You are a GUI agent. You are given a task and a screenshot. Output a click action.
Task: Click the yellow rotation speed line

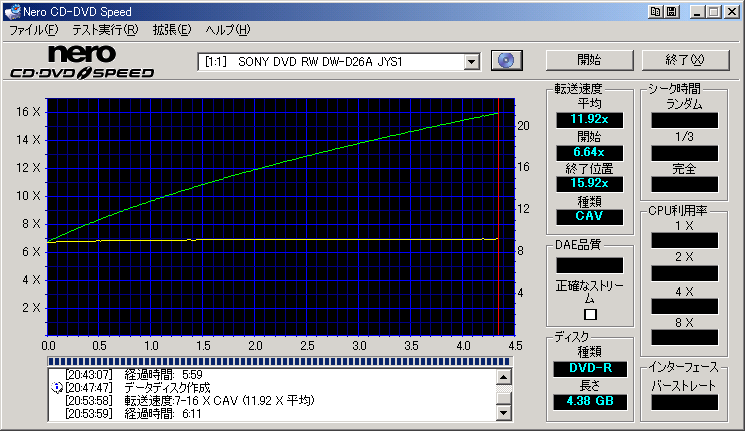tap(271, 240)
